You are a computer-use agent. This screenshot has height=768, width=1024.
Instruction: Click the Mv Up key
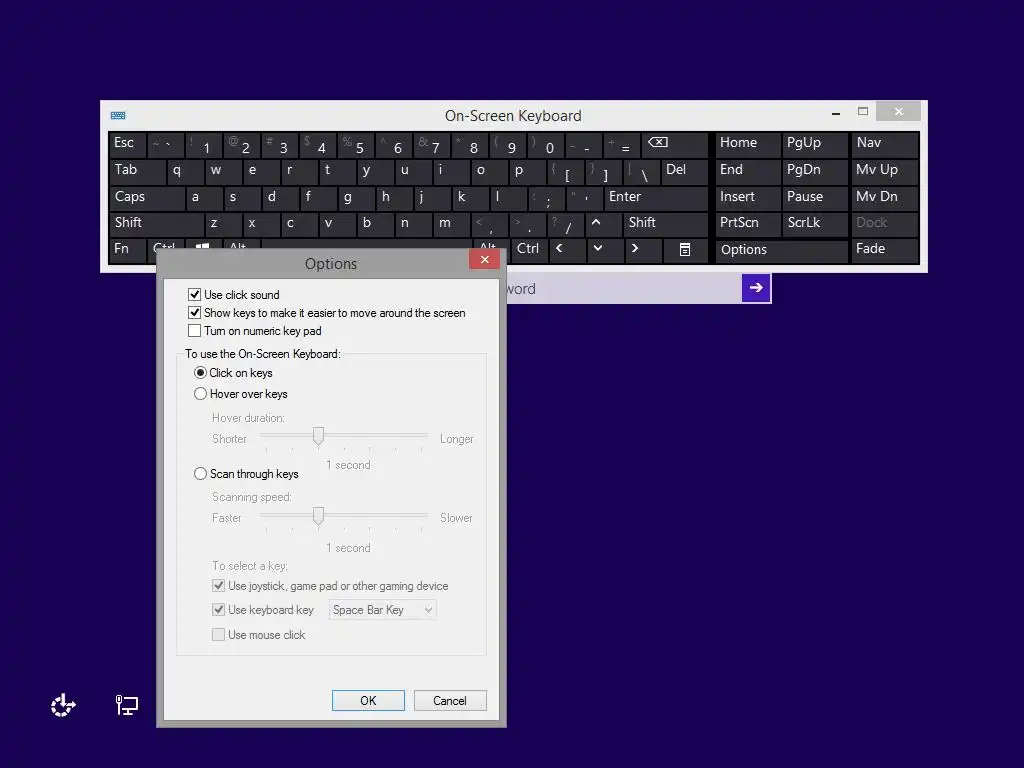coord(884,170)
